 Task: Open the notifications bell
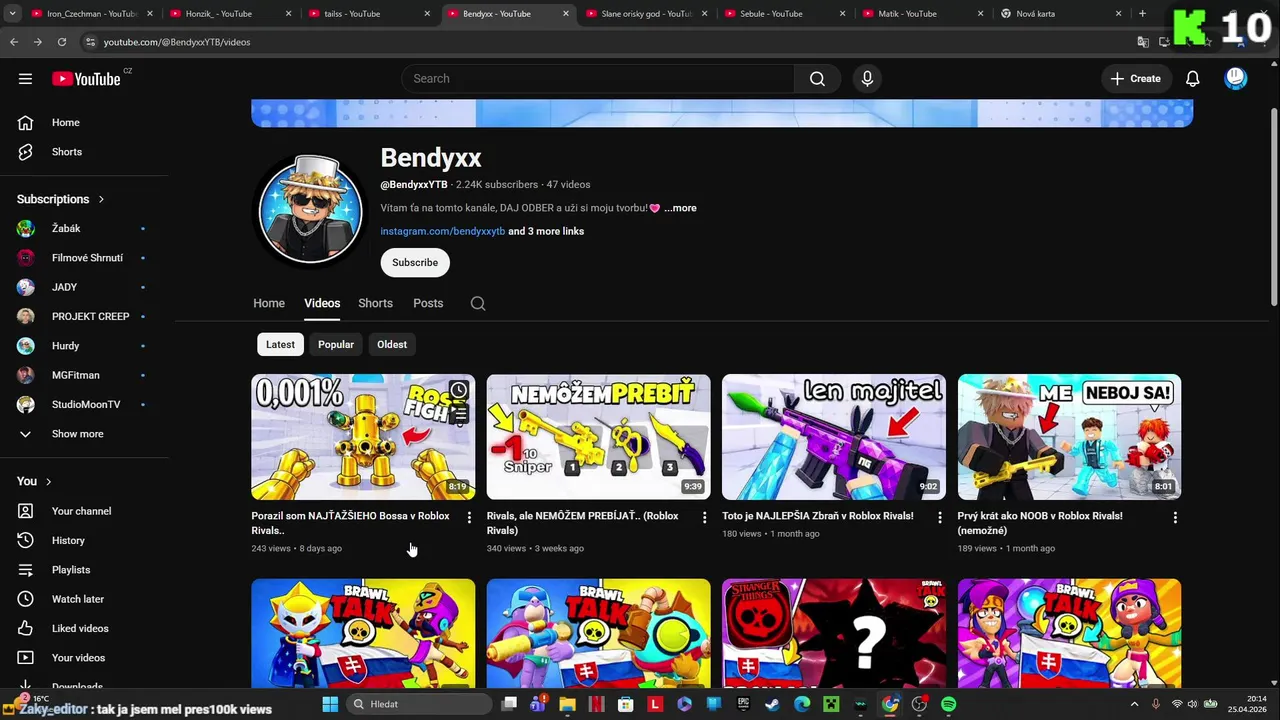1192,79
